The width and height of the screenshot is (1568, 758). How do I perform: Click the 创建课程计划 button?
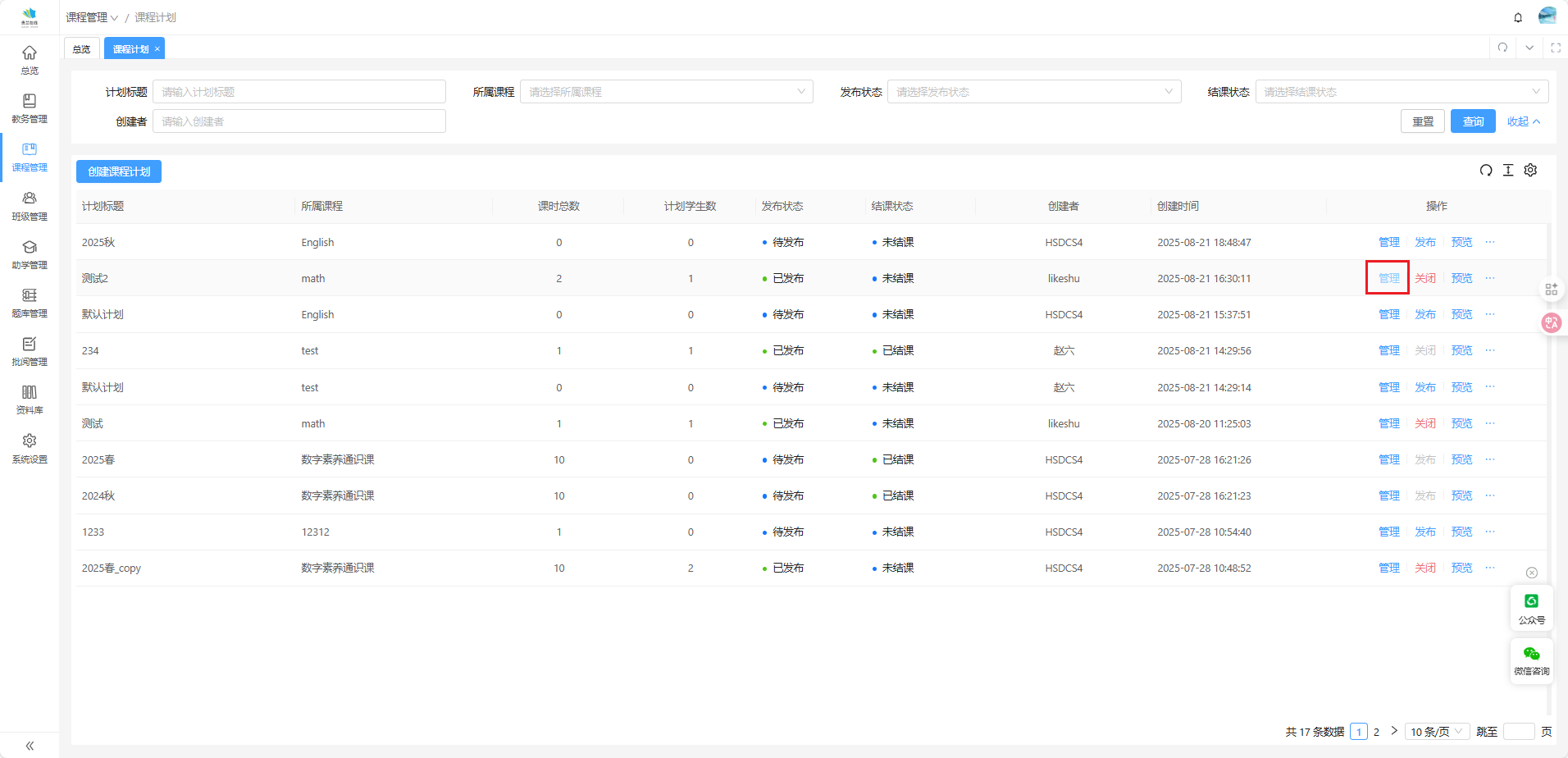click(x=119, y=171)
